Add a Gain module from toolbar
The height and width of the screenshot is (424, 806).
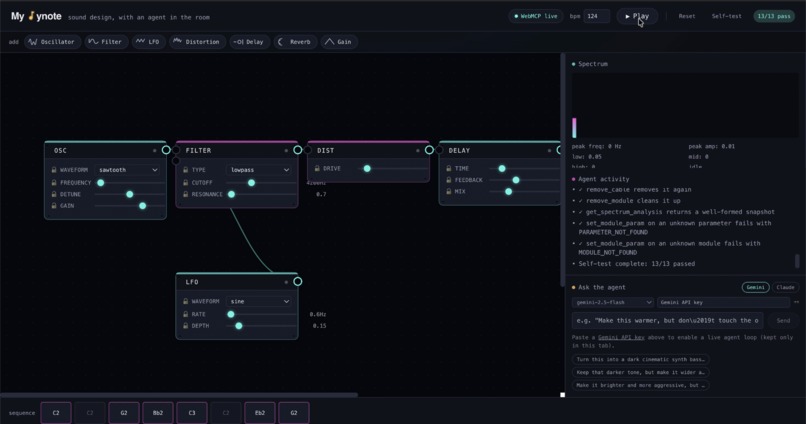click(x=339, y=42)
